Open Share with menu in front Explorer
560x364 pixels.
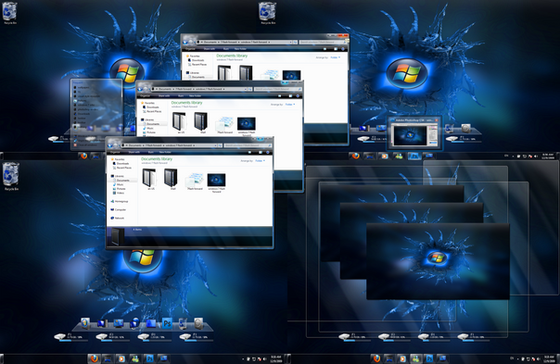[134, 152]
